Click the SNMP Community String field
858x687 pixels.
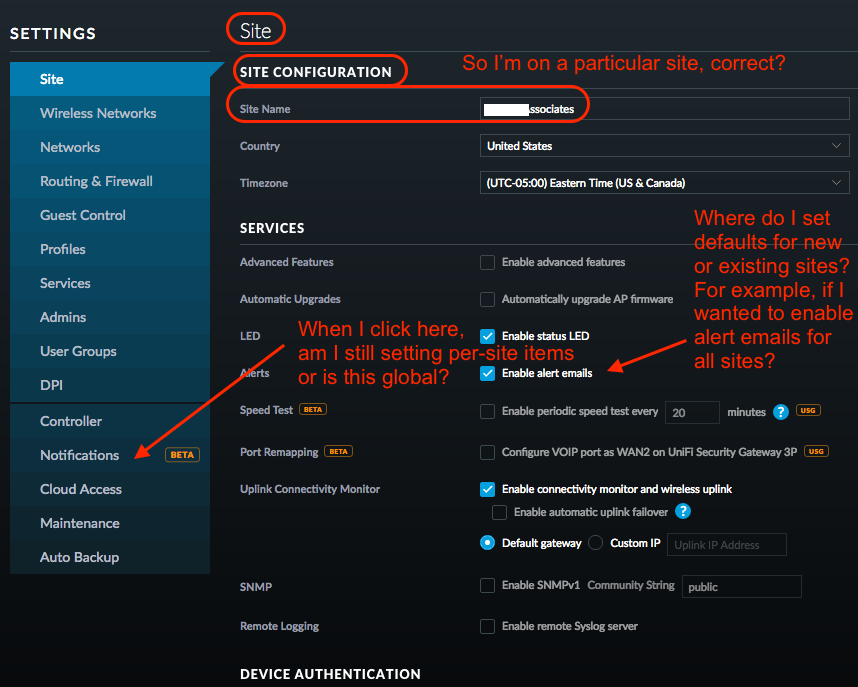[741, 587]
